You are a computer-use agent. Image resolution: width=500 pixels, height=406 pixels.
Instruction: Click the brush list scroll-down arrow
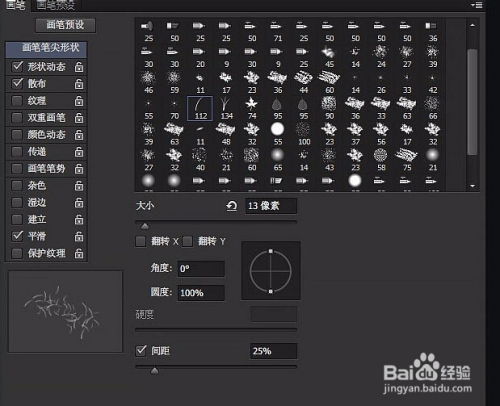click(472, 186)
